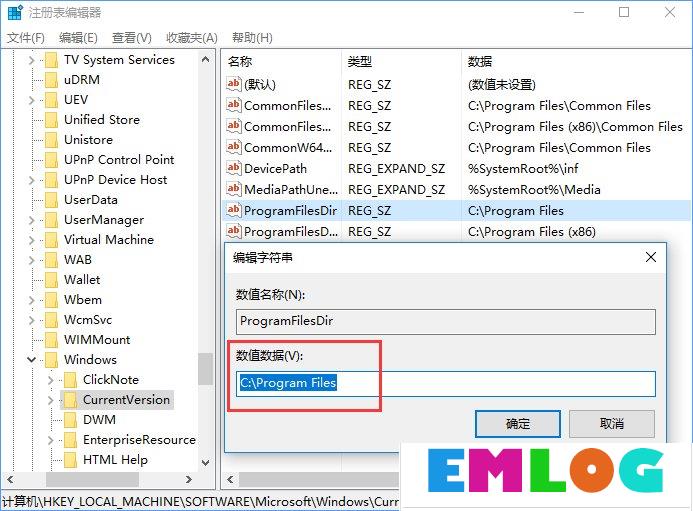
Task: Maximize the Registry Editor window
Action: click(624, 12)
